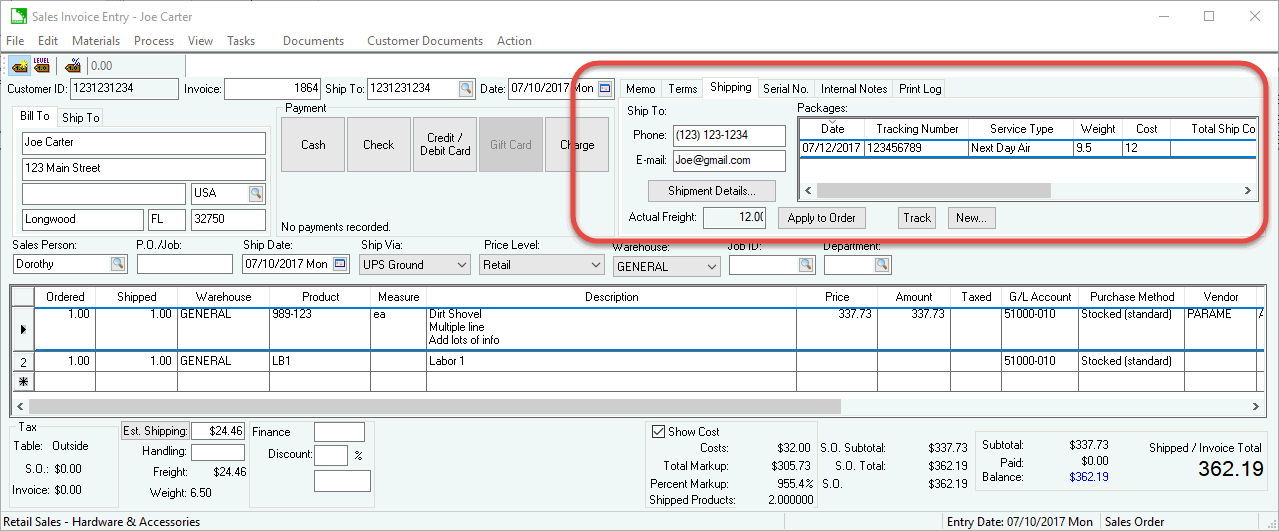Open the Ship Date calendar picker
1279x531 pixels.
340,264
